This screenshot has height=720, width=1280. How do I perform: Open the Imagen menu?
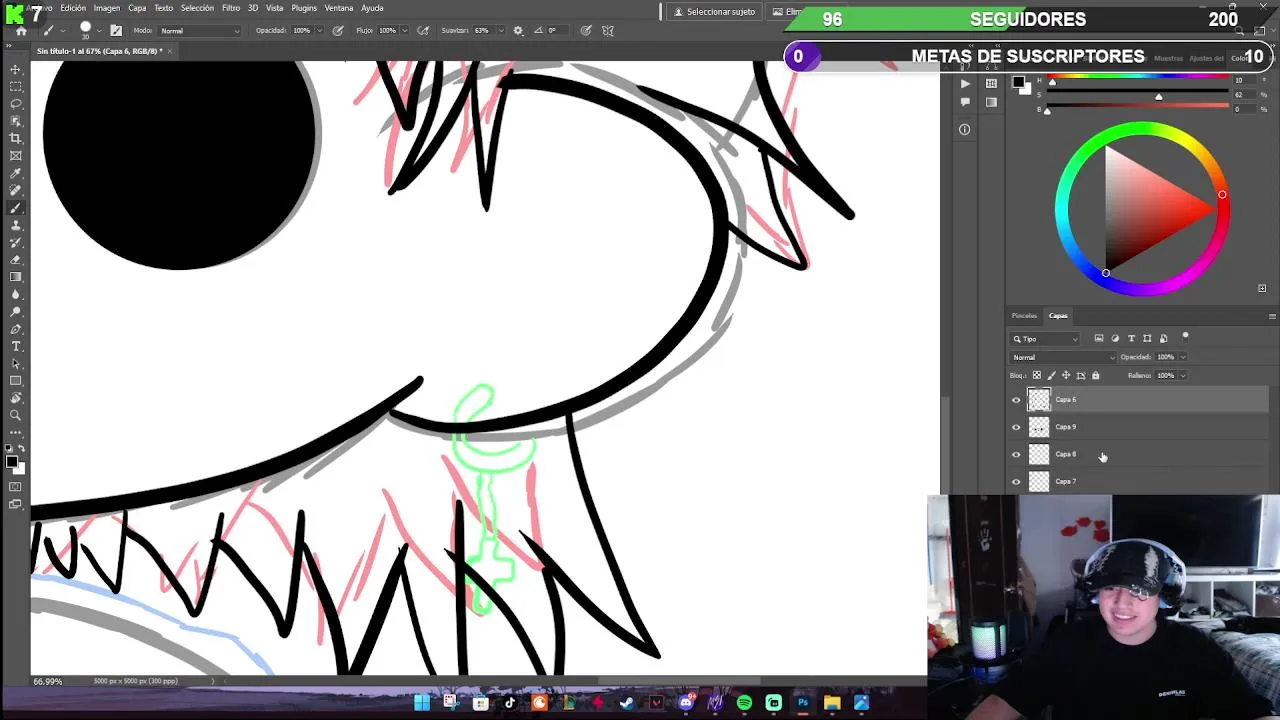coord(107,8)
